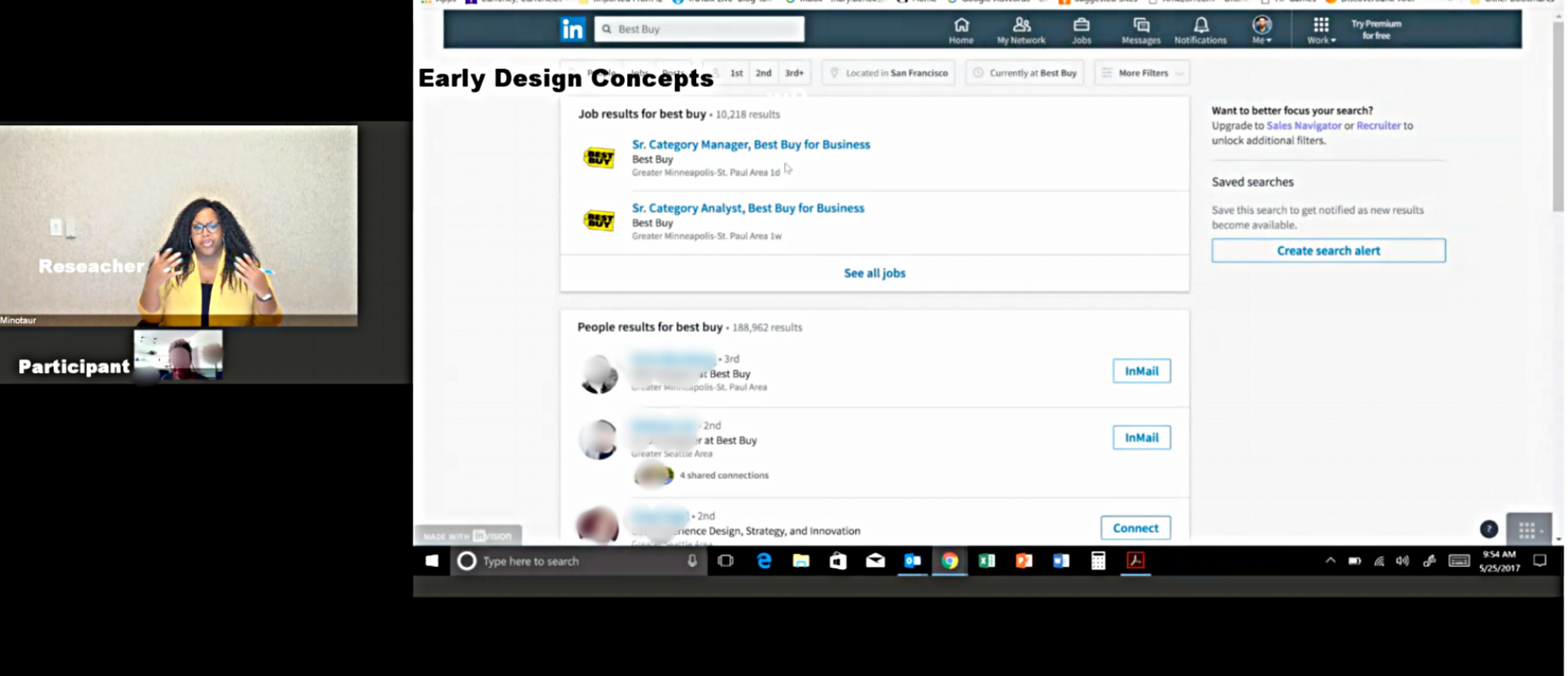Open the Messages icon
Screen dimensions: 1568x676
click(1141, 30)
